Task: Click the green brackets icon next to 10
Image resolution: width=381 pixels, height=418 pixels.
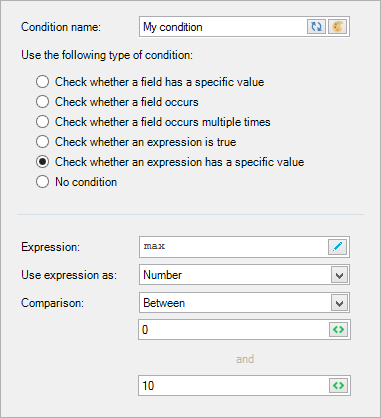Action: click(338, 386)
